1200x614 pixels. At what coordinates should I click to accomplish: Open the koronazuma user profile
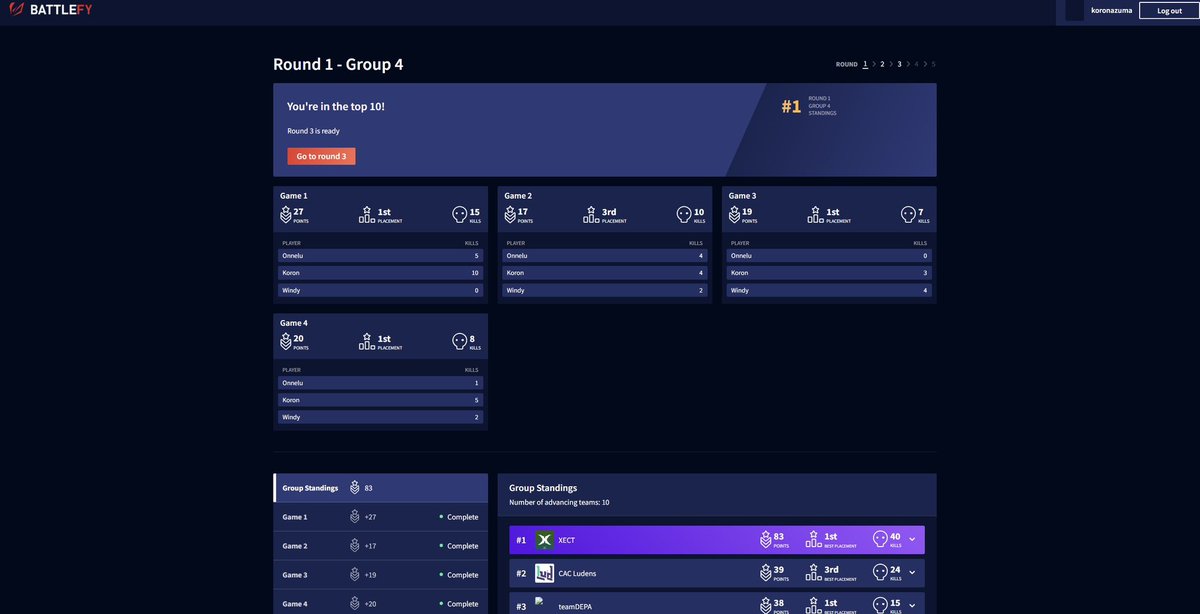click(1111, 10)
